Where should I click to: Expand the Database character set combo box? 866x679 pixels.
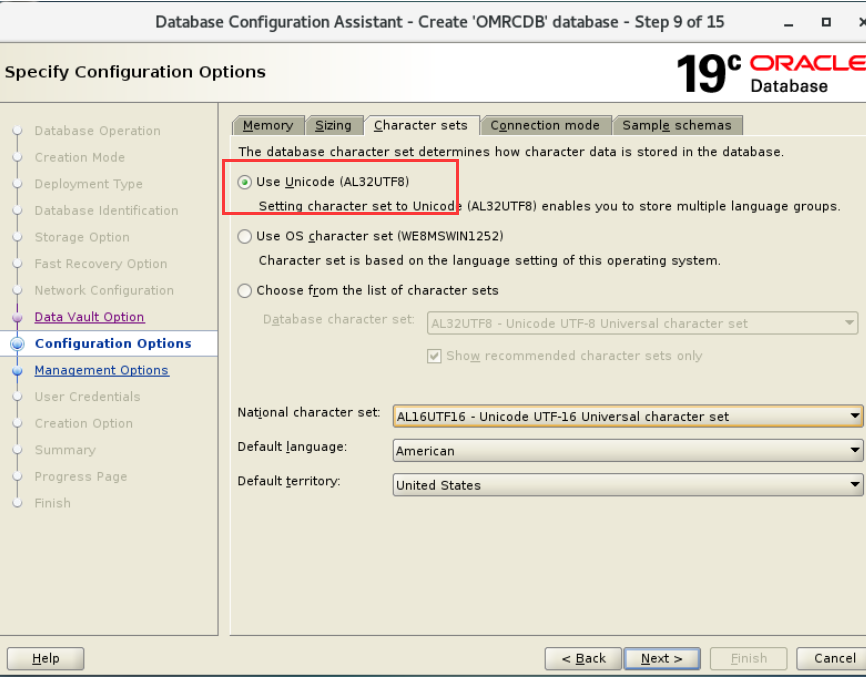point(846,323)
